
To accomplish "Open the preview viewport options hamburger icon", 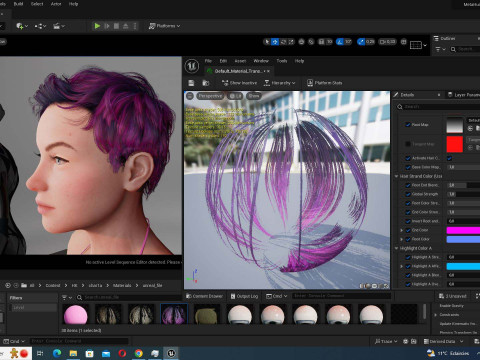I will (x=190, y=96).
